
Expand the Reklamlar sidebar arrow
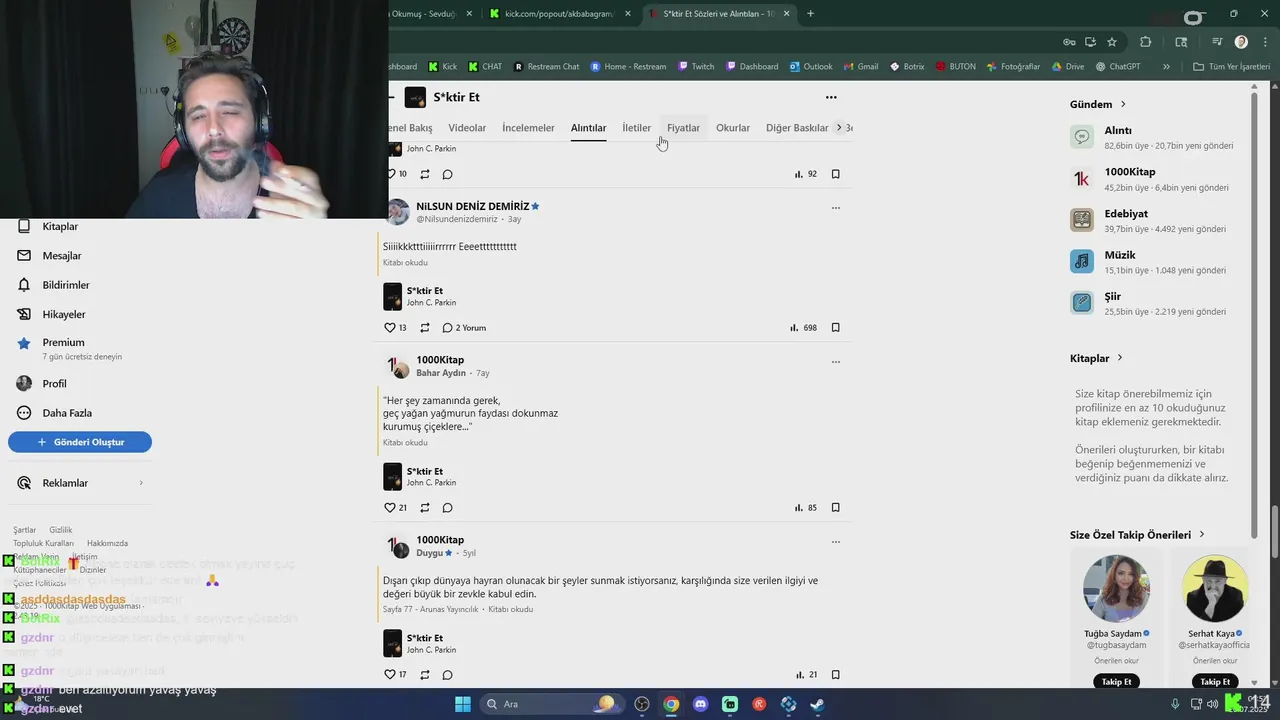pos(141,483)
